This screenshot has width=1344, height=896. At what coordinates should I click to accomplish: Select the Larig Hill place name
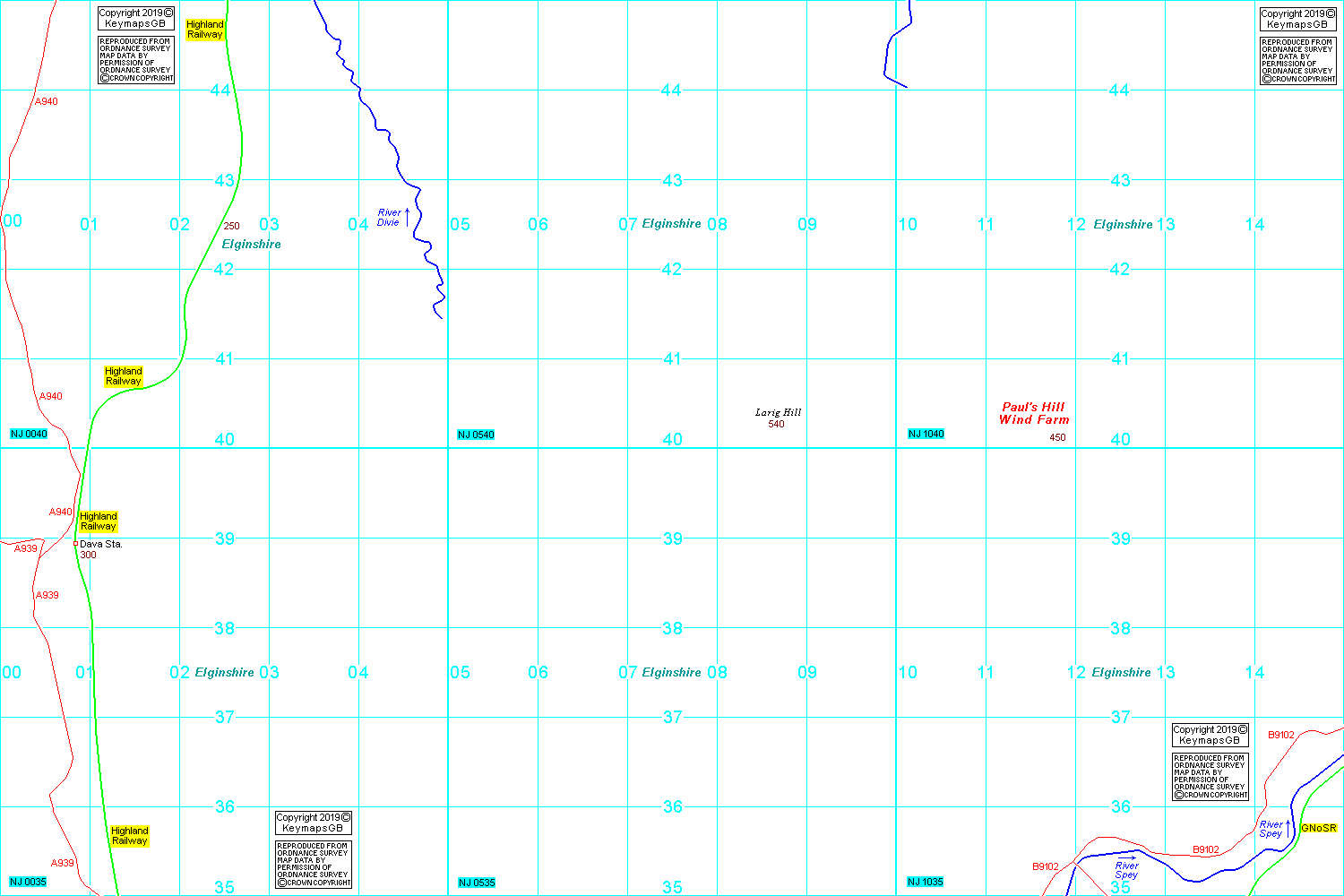(x=778, y=412)
